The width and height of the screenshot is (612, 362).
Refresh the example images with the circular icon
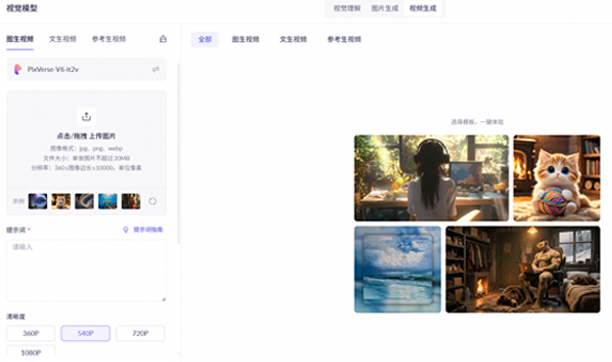pyautogui.click(x=152, y=201)
